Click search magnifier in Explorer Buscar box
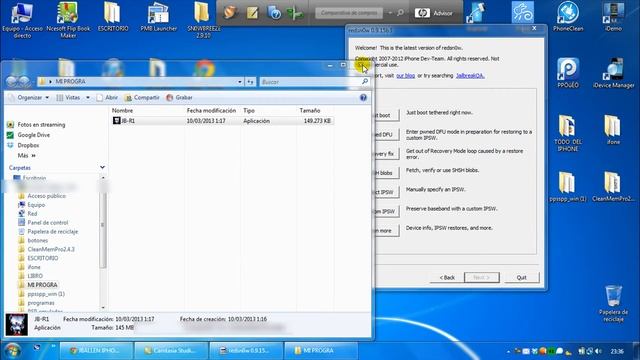 tap(365, 82)
